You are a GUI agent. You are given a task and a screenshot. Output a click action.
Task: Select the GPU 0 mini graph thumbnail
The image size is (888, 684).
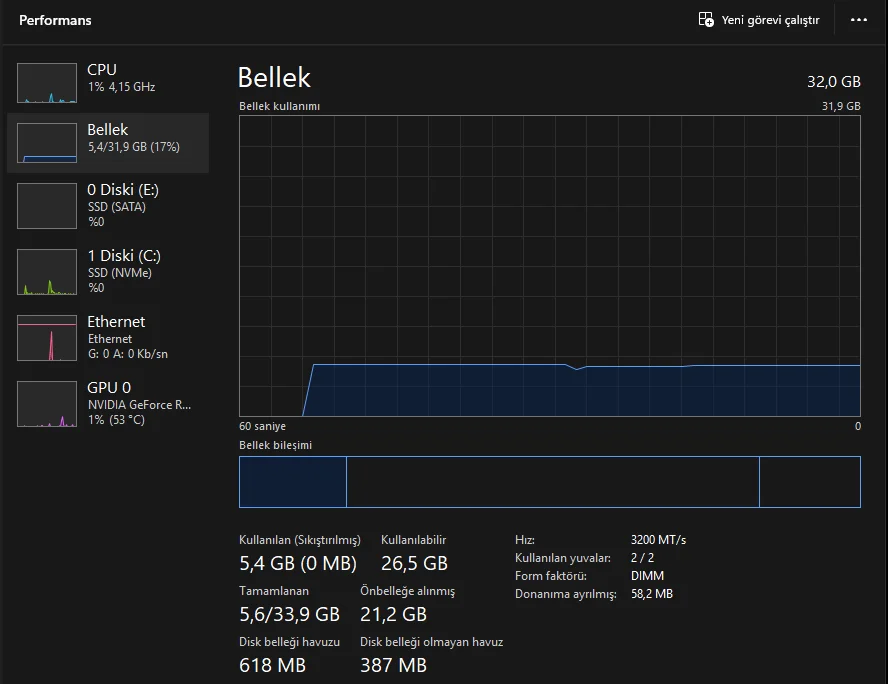click(x=47, y=404)
